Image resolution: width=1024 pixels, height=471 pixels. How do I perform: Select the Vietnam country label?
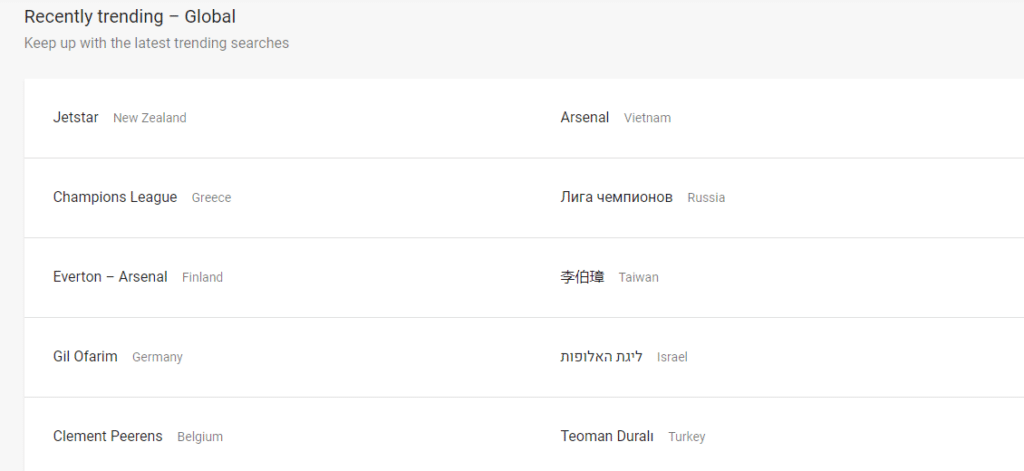click(647, 118)
